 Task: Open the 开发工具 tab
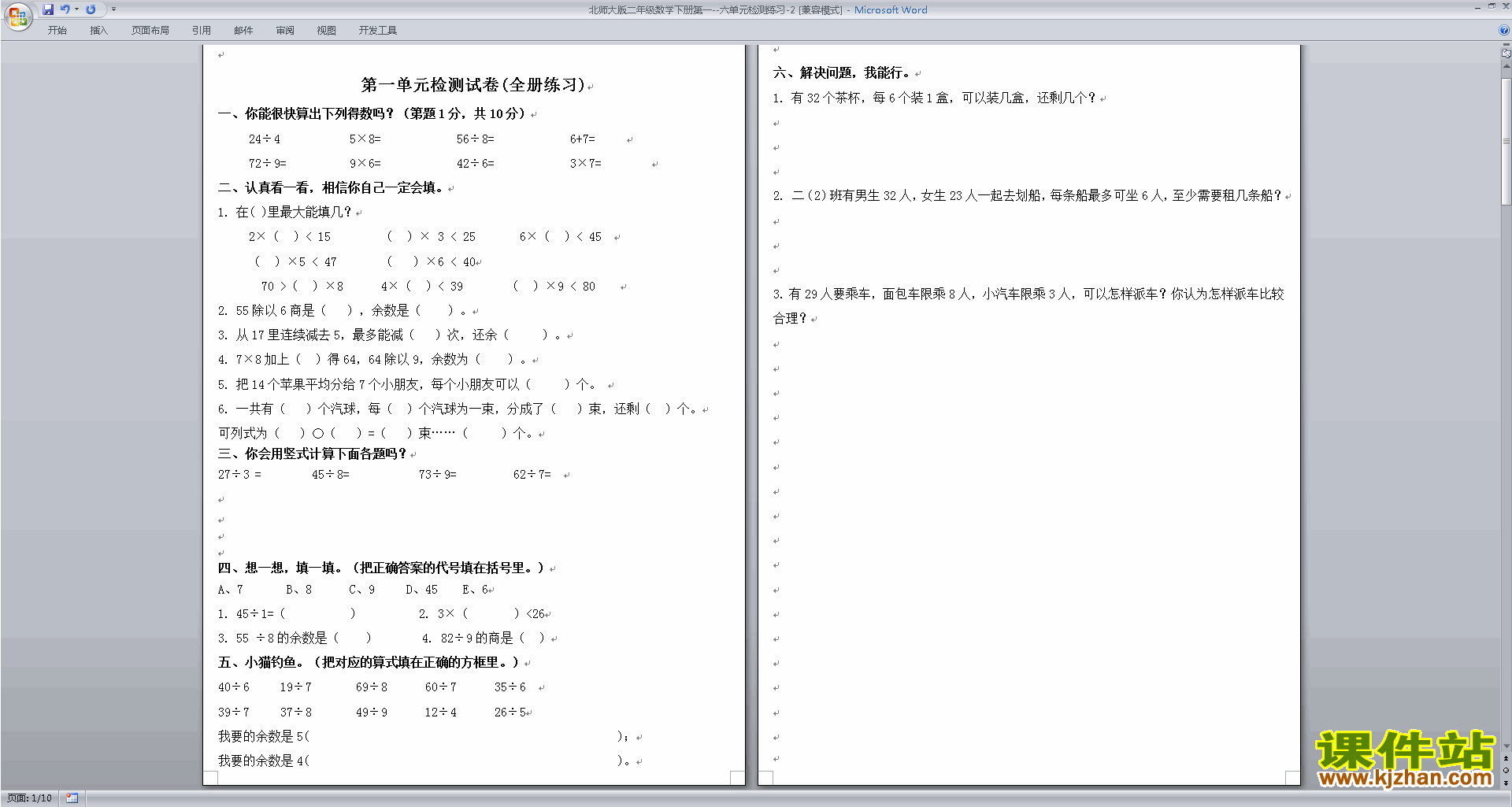click(378, 31)
